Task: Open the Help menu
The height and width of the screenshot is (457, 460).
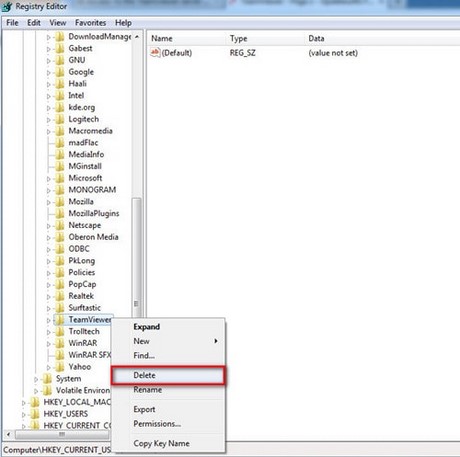Action: (123, 23)
